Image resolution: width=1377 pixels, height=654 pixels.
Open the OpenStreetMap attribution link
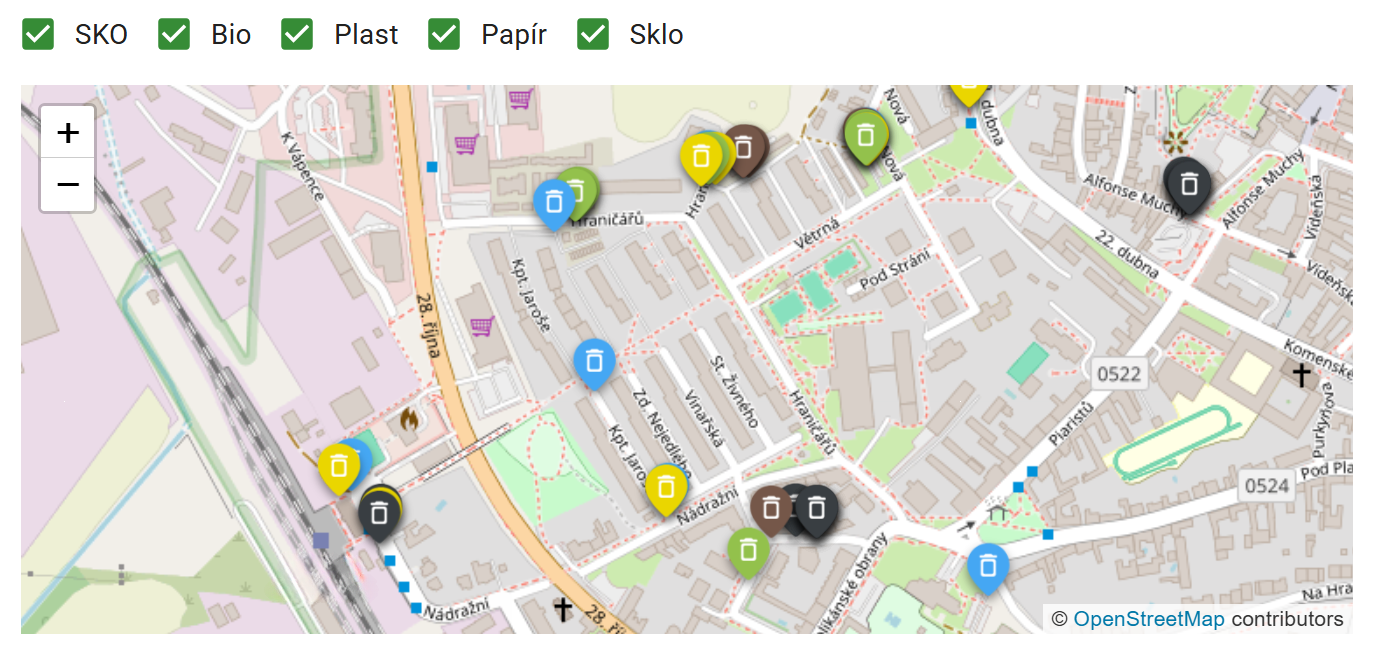1148,619
